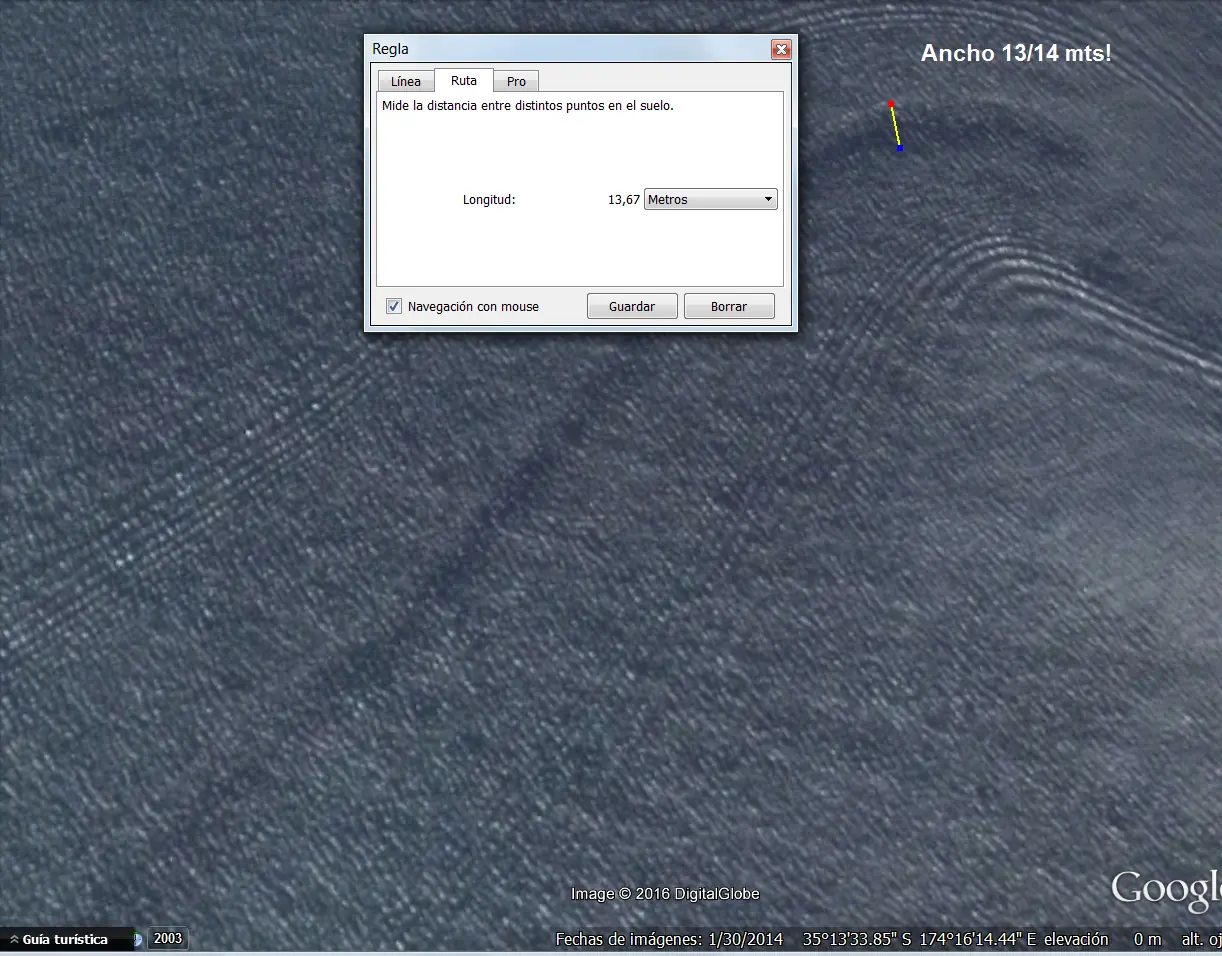This screenshot has height=956, width=1222.
Task: Click the Regla dialog title
Action: tap(390, 49)
